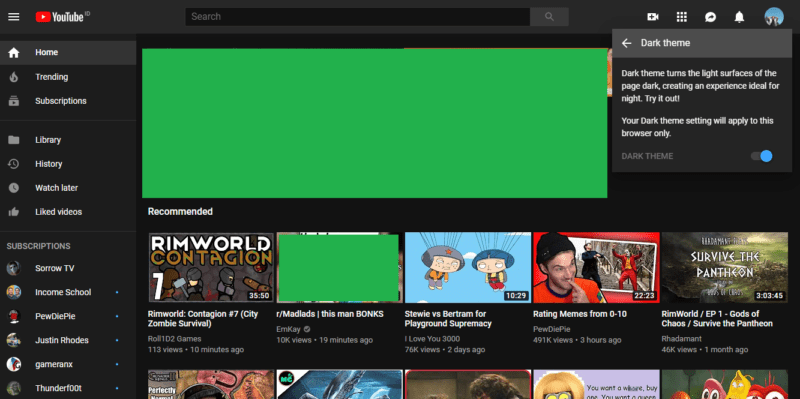Viewport: 800px width, 399px height.
Task: Open title r/Madlads this man BONKS
Action: [330, 314]
